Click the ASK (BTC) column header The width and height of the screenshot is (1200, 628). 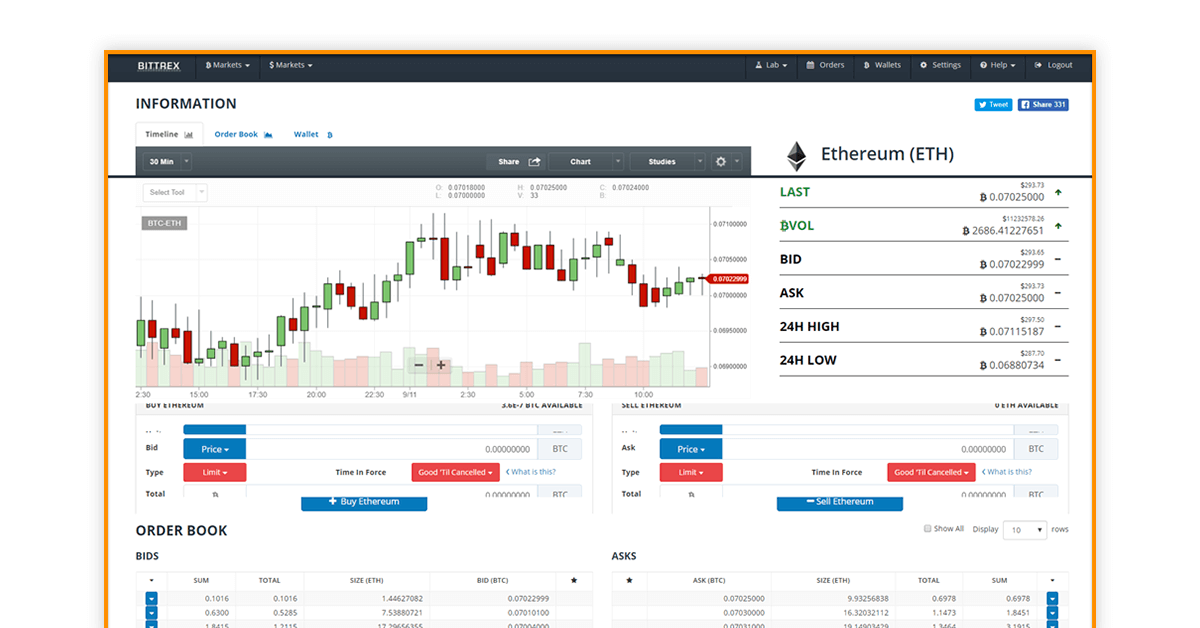[x=709, y=580]
